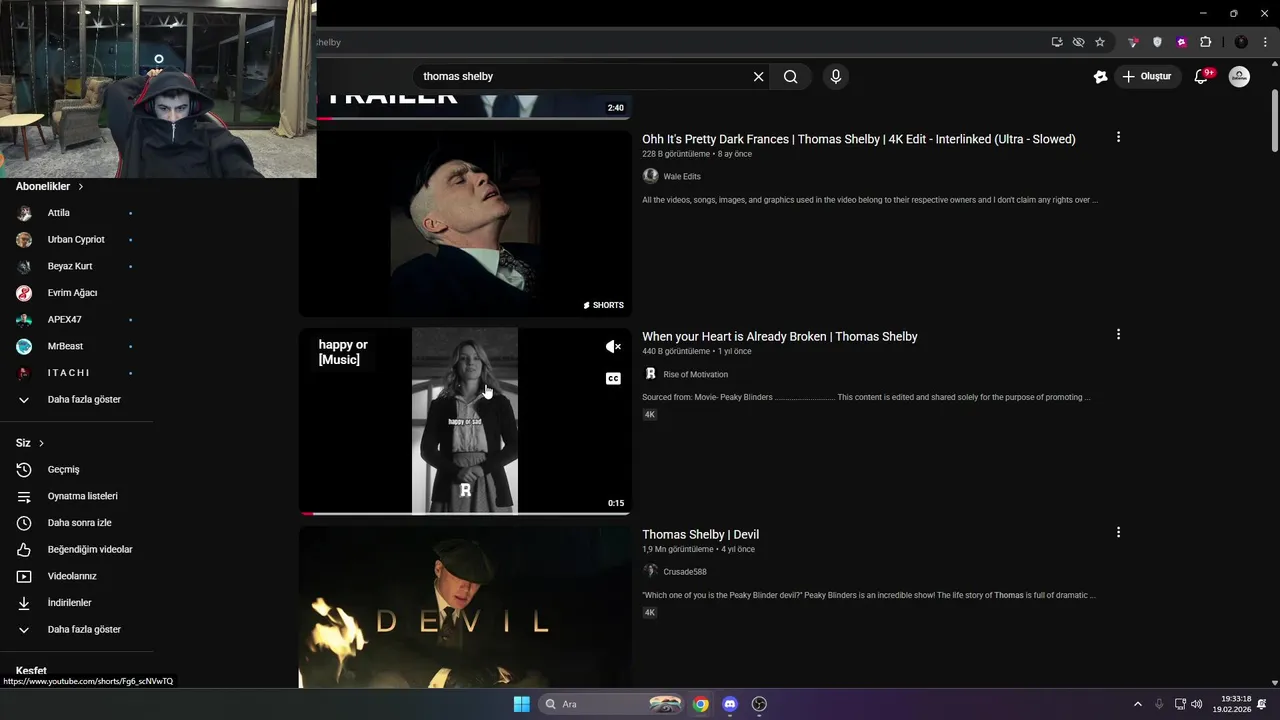
Task: Open the taskbar volume control
Action: [x=1197, y=704]
